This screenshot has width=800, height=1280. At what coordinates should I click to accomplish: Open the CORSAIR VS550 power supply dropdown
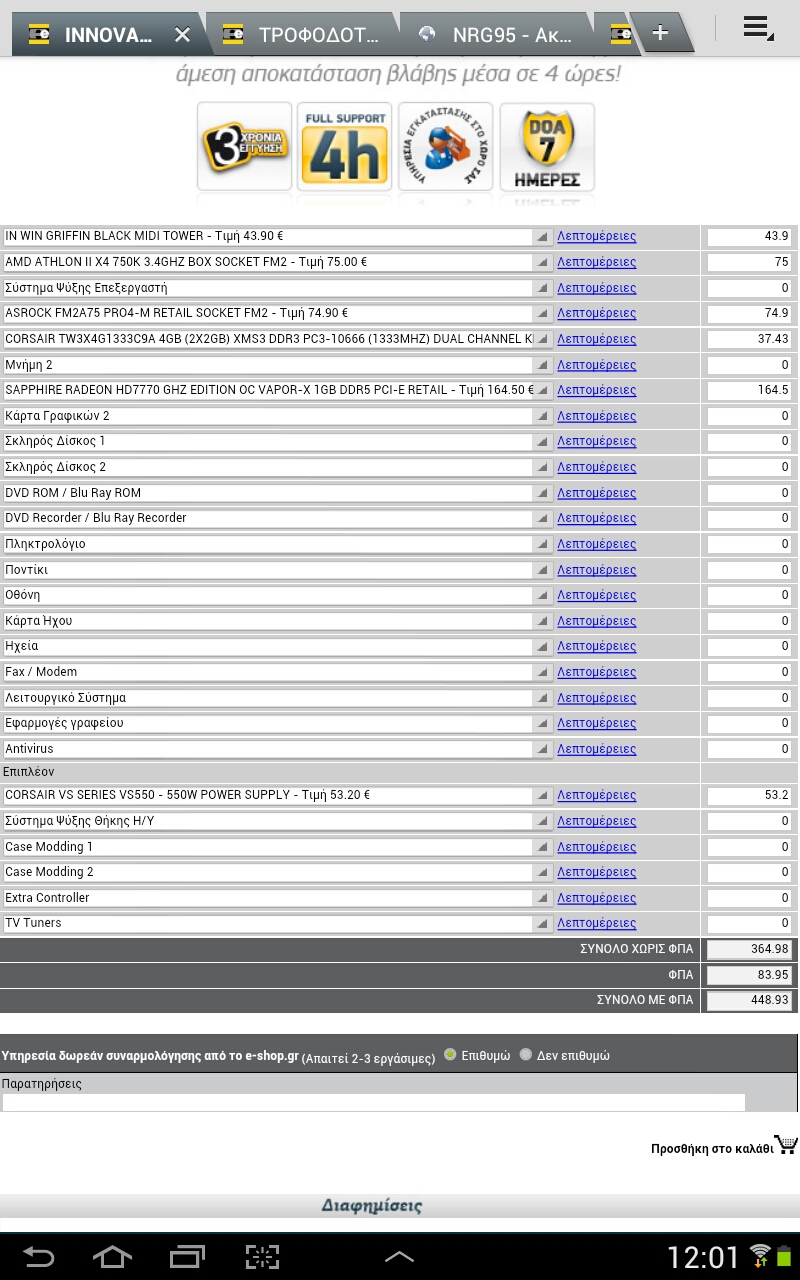pyautogui.click(x=278, y=795)
